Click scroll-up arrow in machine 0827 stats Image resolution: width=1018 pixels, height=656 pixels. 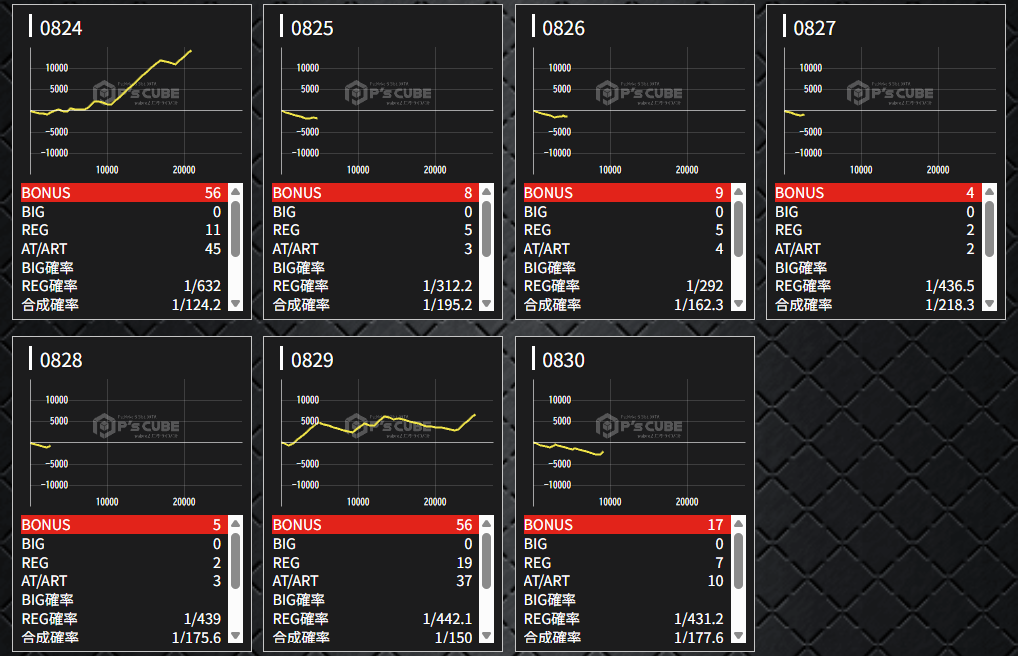click(989, 192)
